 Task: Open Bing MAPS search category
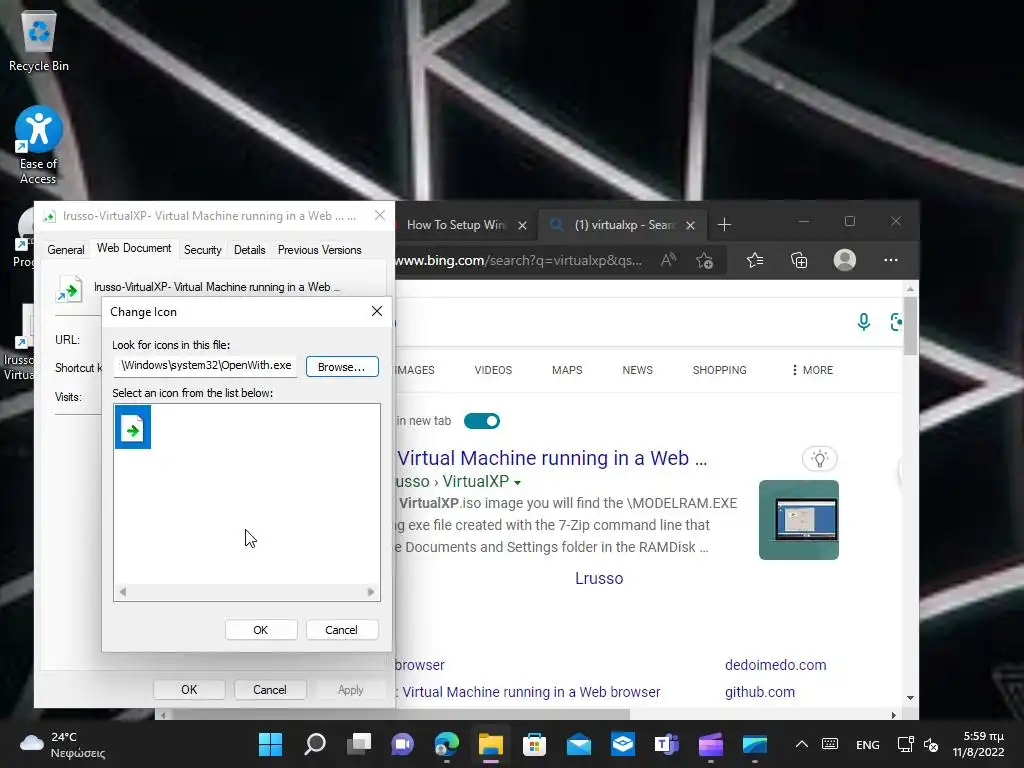pyautogui.click(x=567, y=370)
